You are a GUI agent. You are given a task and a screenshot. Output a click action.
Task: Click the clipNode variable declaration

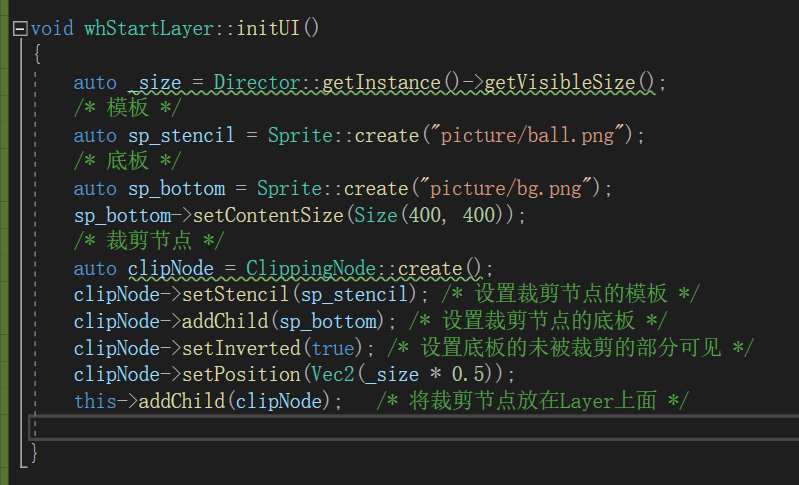click(x=171, y=268)
